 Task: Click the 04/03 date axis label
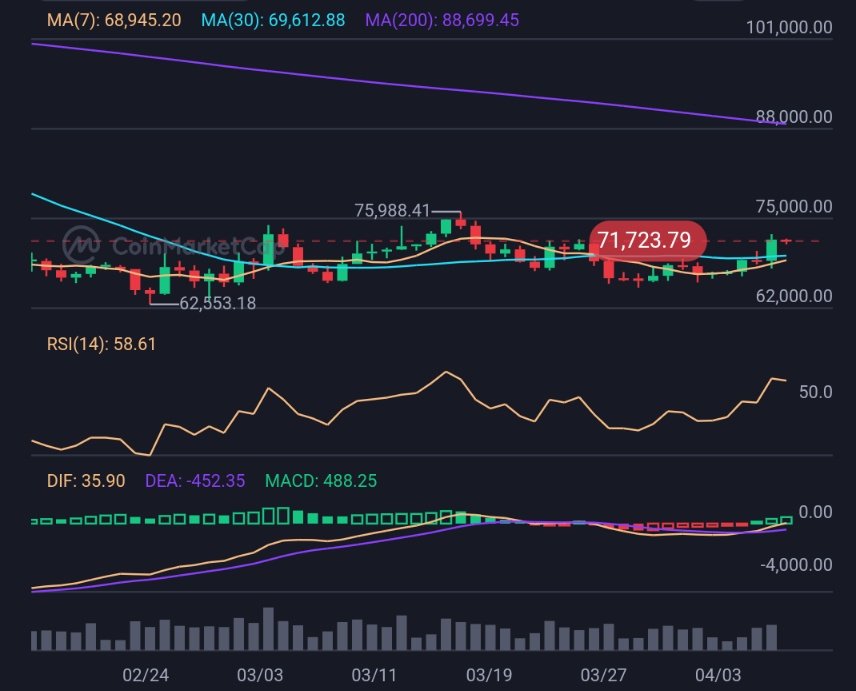(718, 675)
